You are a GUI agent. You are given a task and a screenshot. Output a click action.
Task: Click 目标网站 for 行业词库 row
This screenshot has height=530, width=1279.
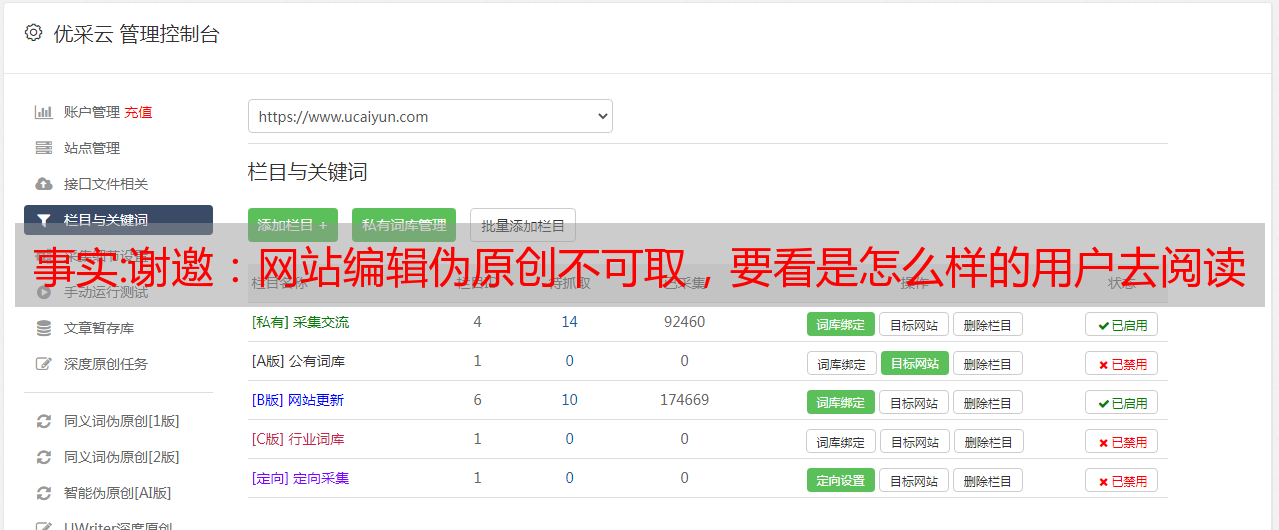pyautogui.click(x=914, y=441)
